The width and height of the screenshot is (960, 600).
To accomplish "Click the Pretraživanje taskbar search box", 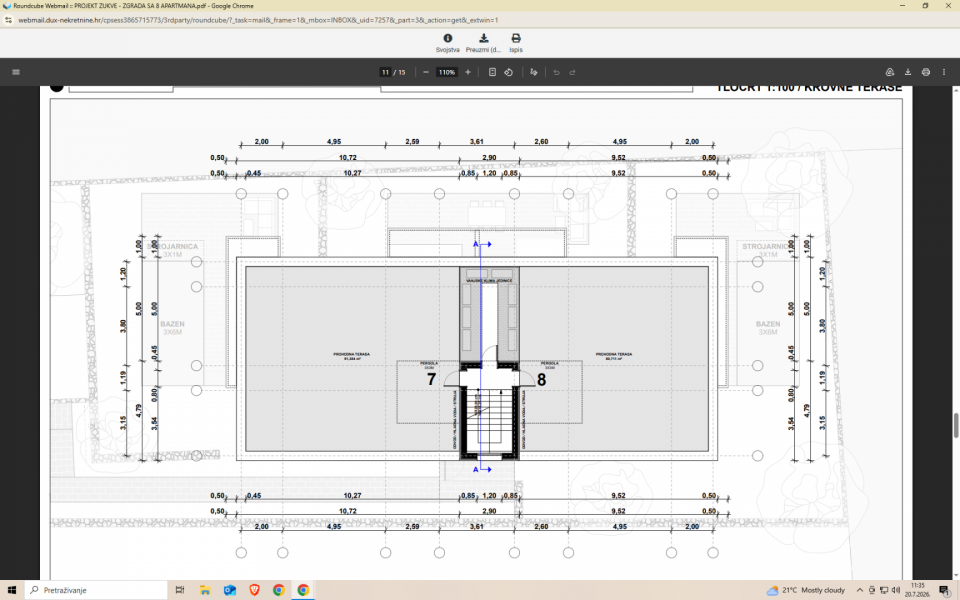I will click(96, 590).
